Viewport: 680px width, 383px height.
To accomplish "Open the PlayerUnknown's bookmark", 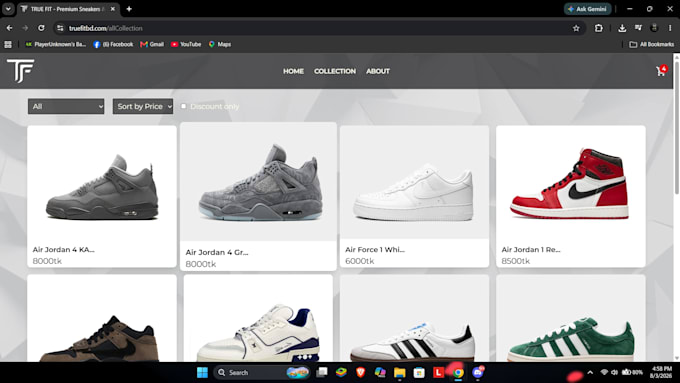I will tap(56, 44).
